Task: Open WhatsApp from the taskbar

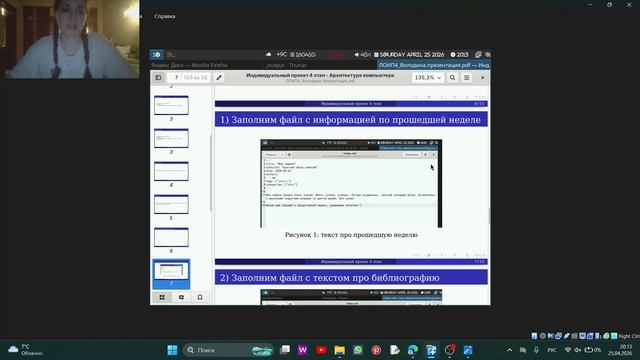Action: 358,350
